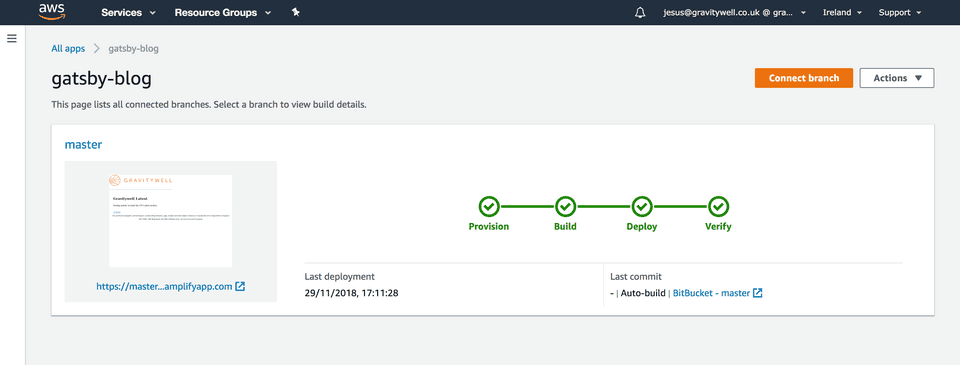Viewport: 960px width, 365px height.
Task: Click the Deploy stage label
Action: point(642,227)
